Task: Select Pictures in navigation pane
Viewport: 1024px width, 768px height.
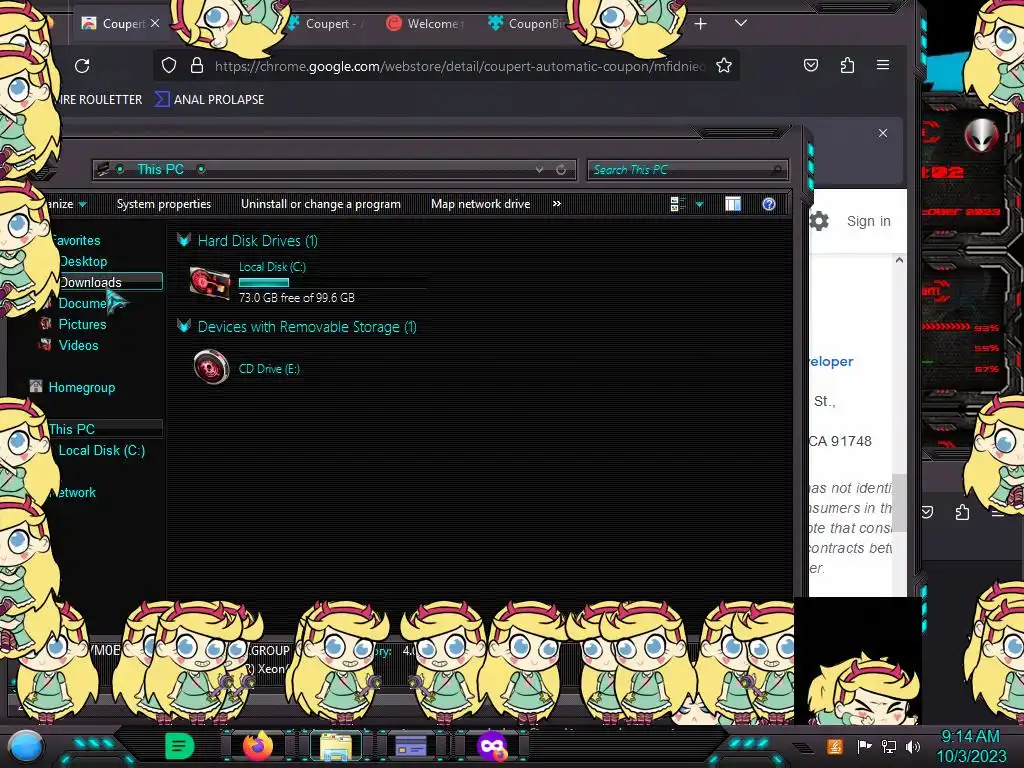Action: tap(82, 324)
